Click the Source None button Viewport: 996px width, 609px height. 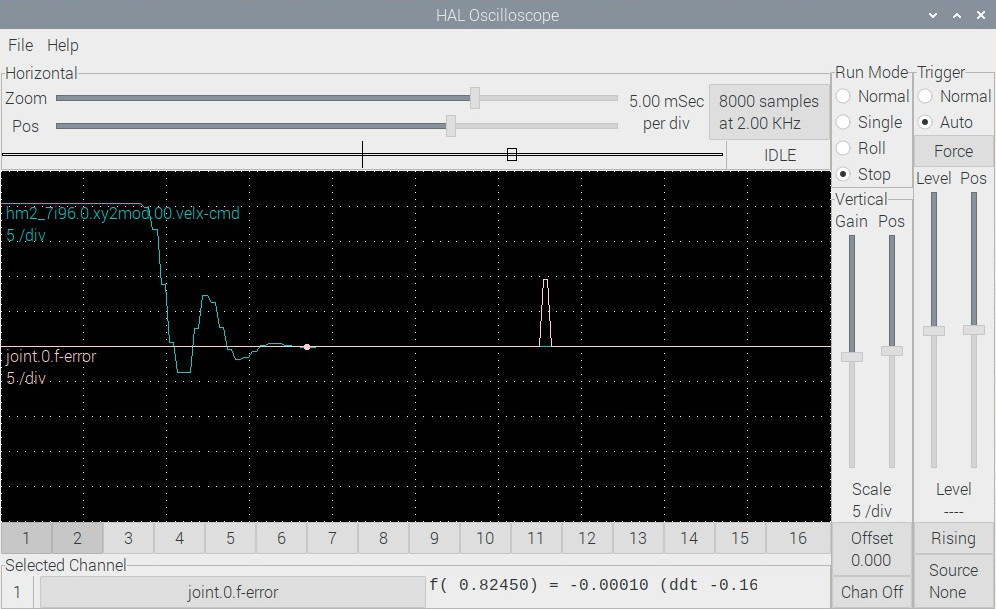click(x=953, y=581)
